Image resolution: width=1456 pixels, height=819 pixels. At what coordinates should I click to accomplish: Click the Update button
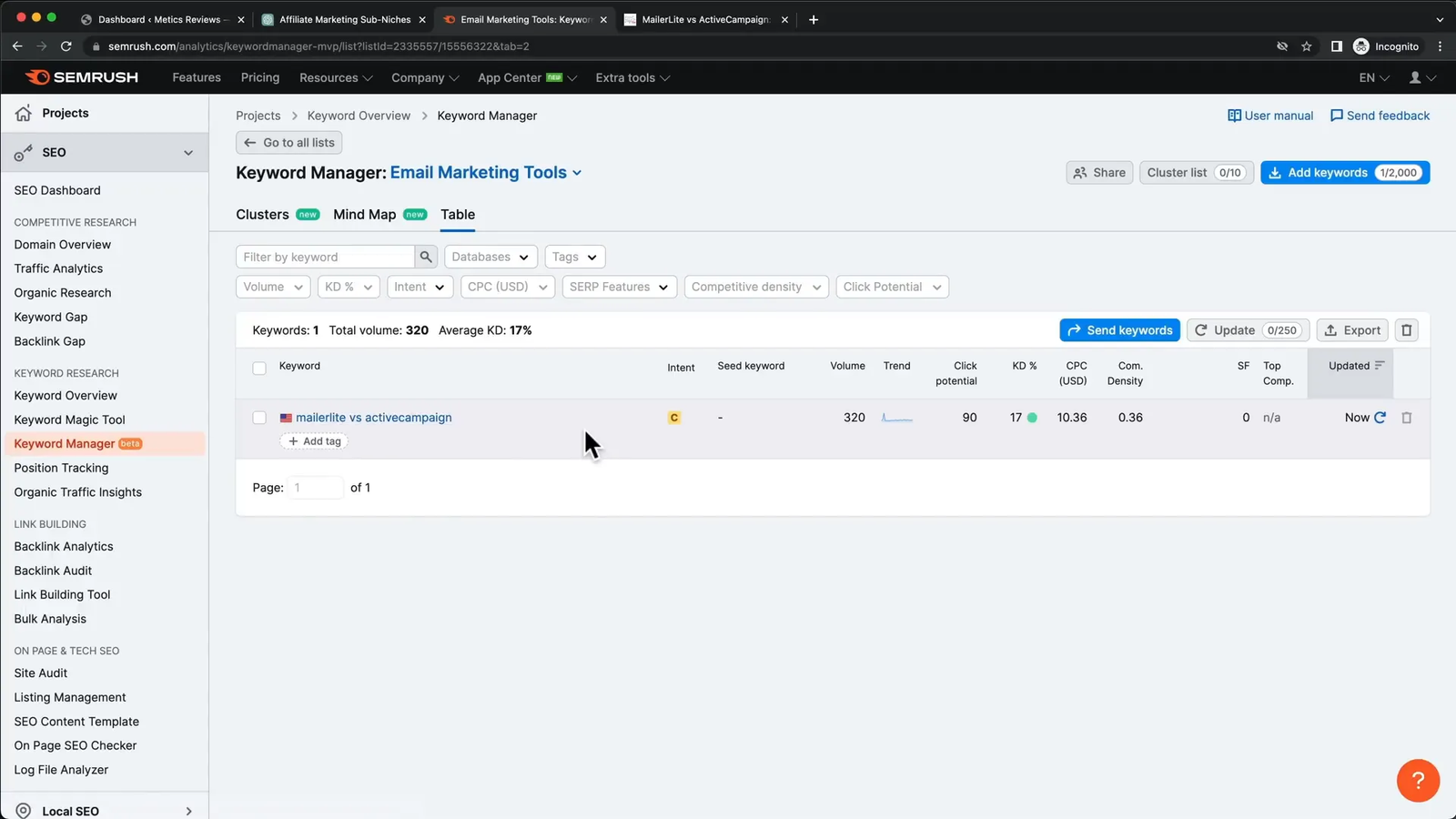[1248, 330]
